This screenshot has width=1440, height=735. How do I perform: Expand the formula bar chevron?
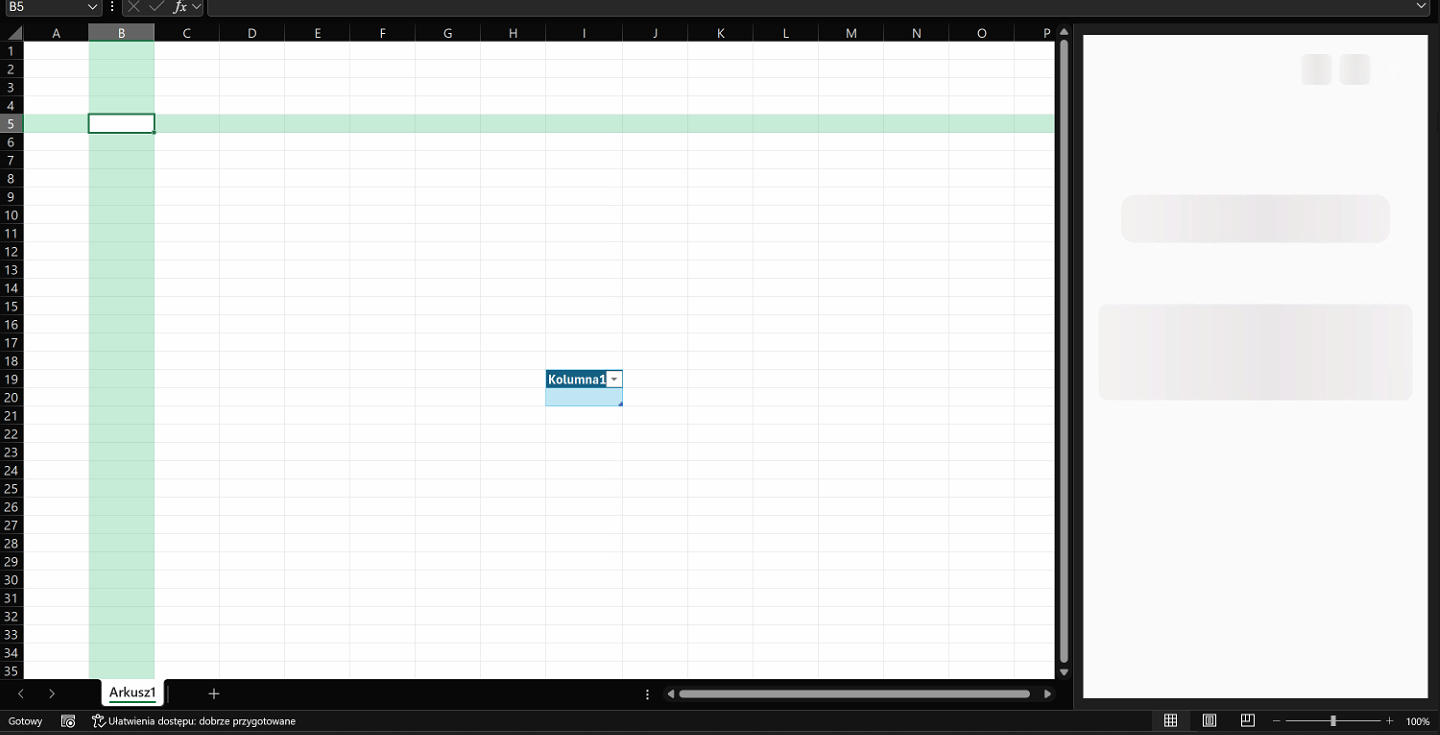click(x=1422, y=7)
